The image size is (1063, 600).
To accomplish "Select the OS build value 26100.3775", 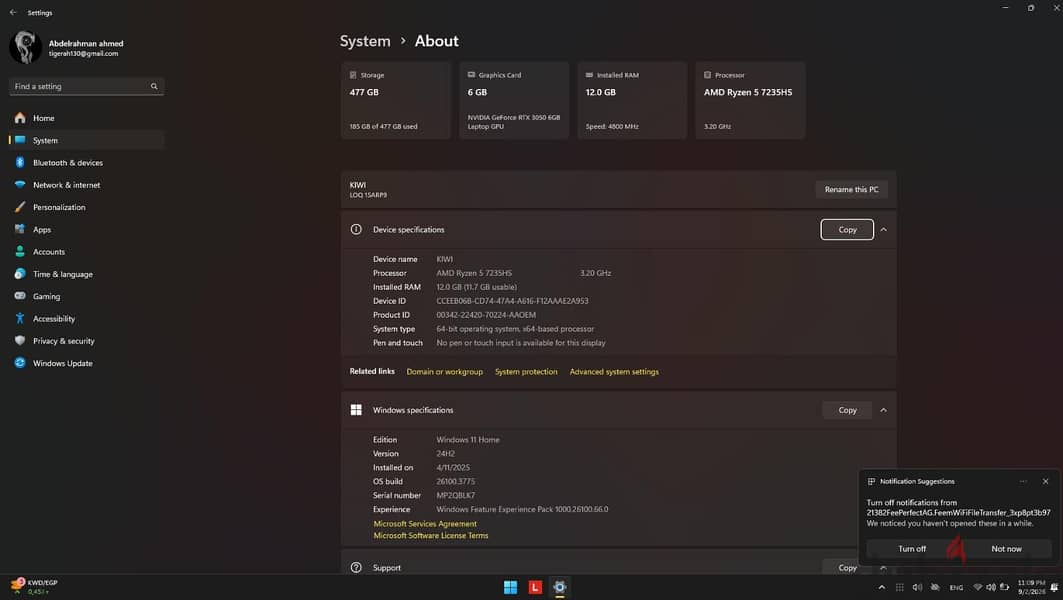I will [456, 481].
